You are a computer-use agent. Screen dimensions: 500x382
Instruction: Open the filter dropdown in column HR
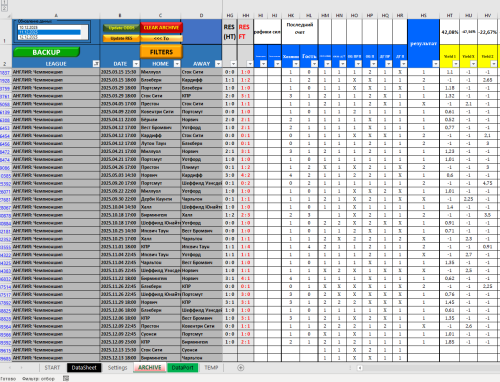click(x=403, y=64)
